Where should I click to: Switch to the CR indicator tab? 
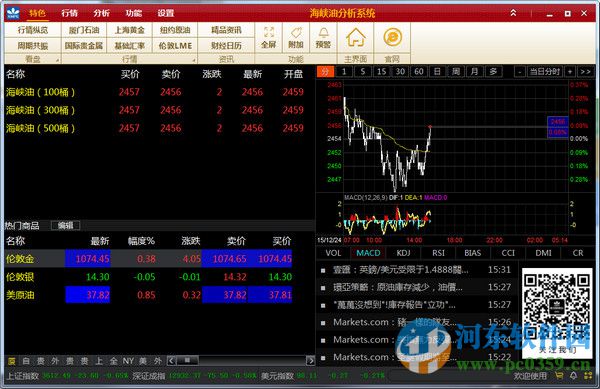(578, 253)
